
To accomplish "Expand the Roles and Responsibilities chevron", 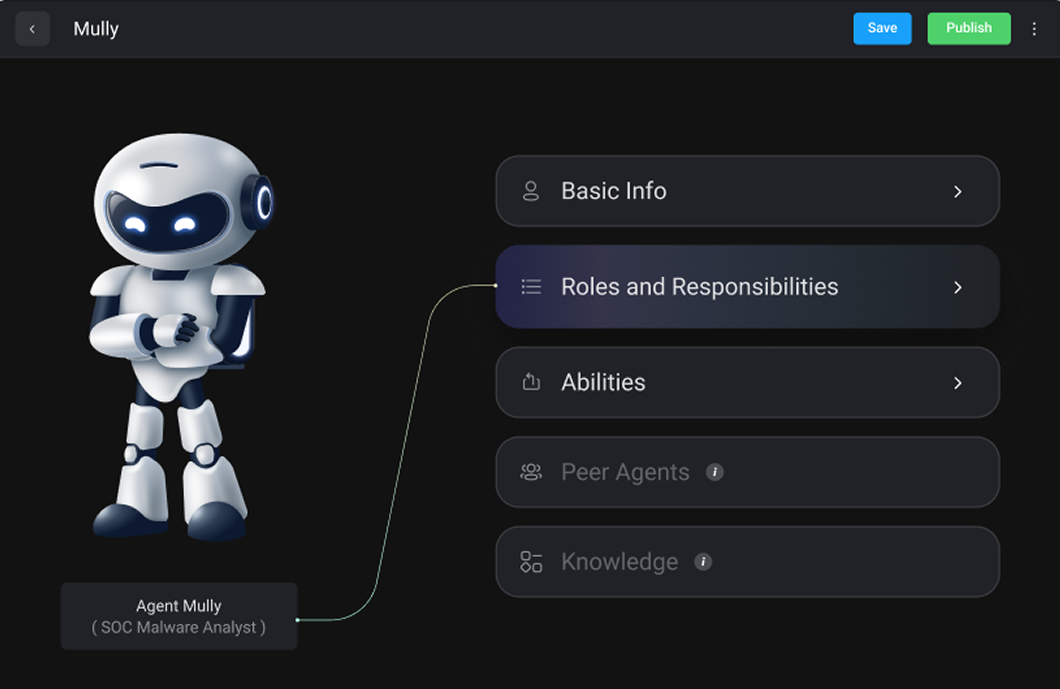I will pyautogui.click(x=957, y=287).
